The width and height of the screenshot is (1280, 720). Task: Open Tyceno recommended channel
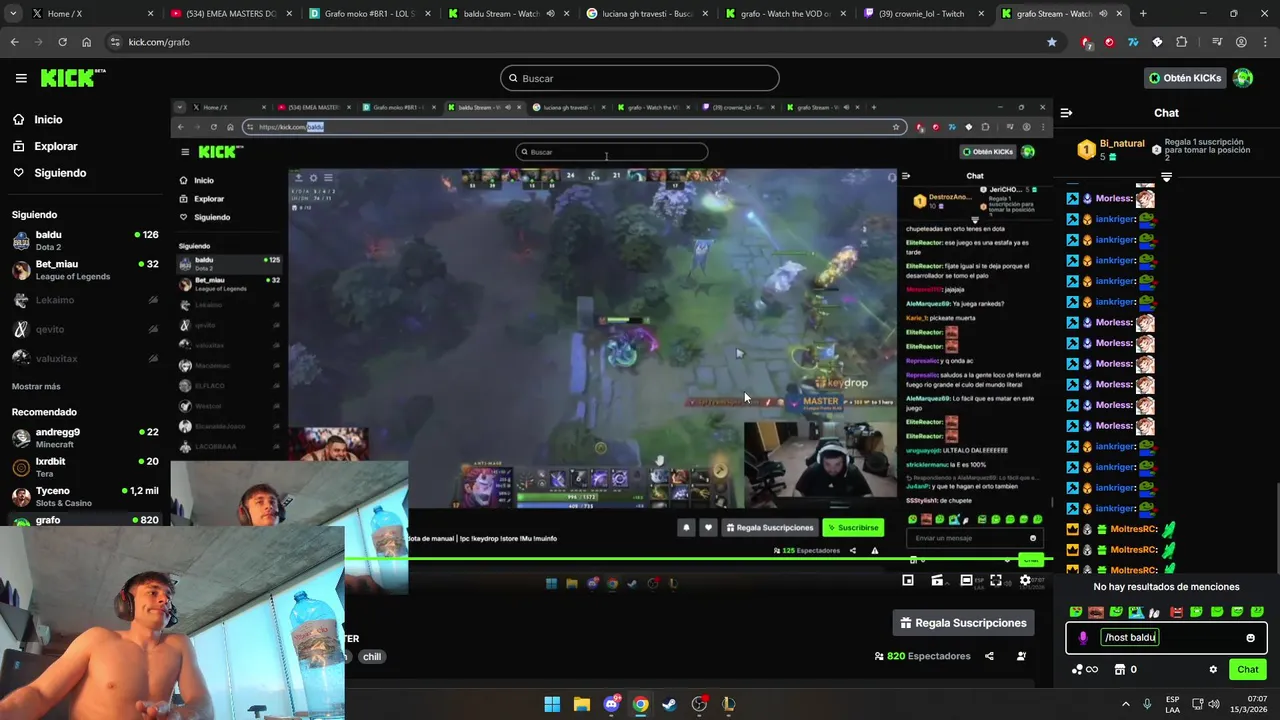[85, 496]
